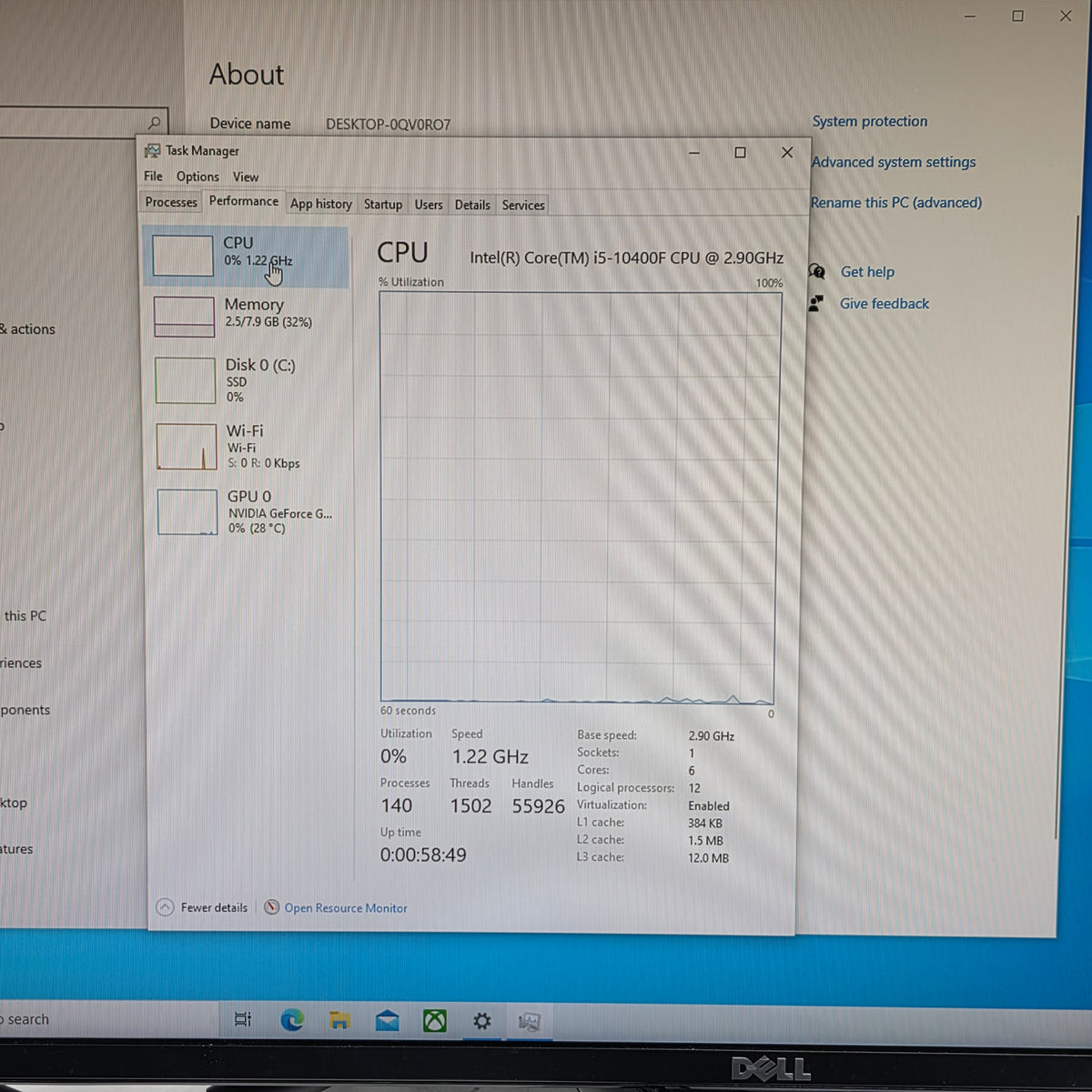
Task: Open the Xbox app from the taskbar
Action: click(435, 1021)
